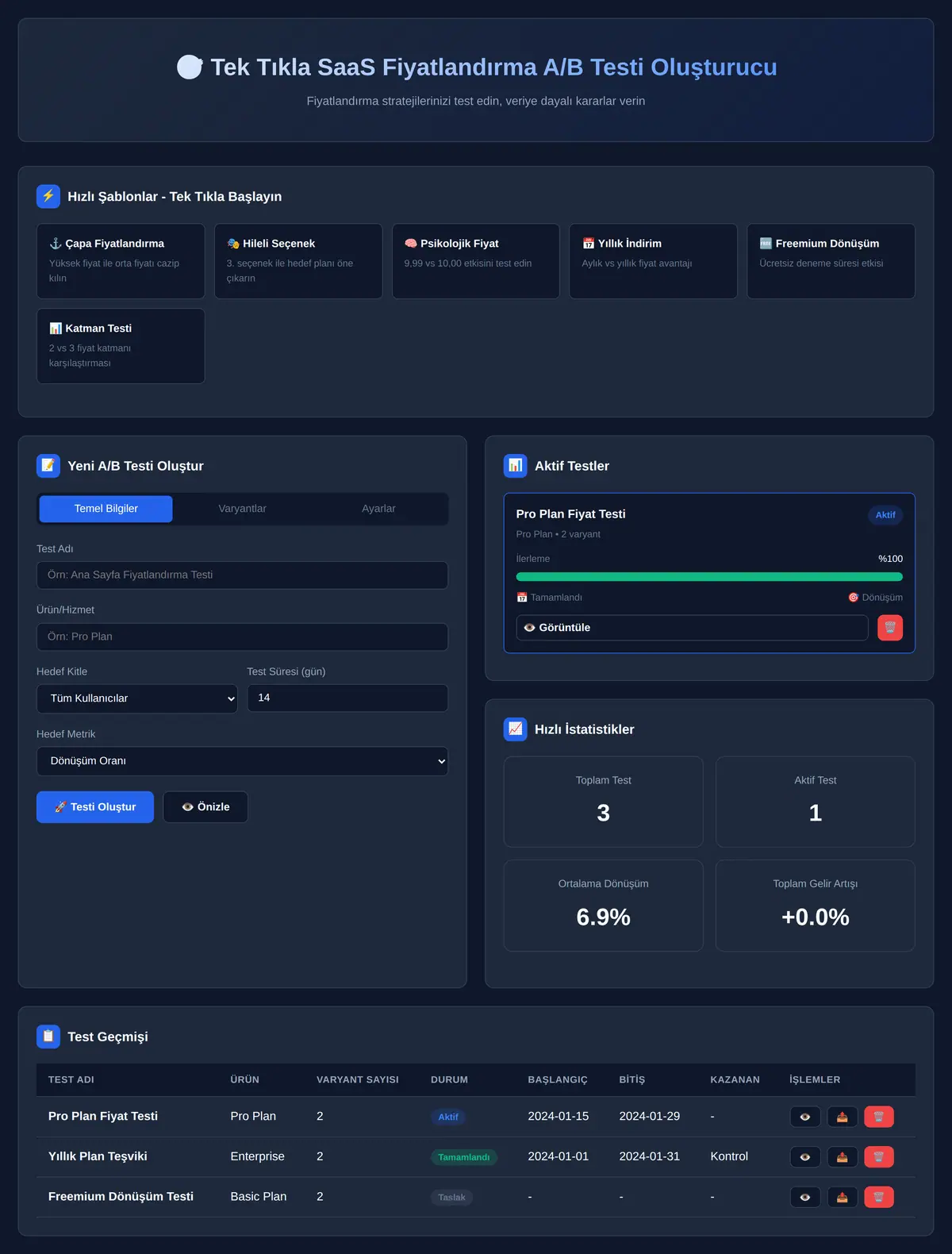View Yıllık Plan Teşviki via eye icon

click(x=805, y=1157)
